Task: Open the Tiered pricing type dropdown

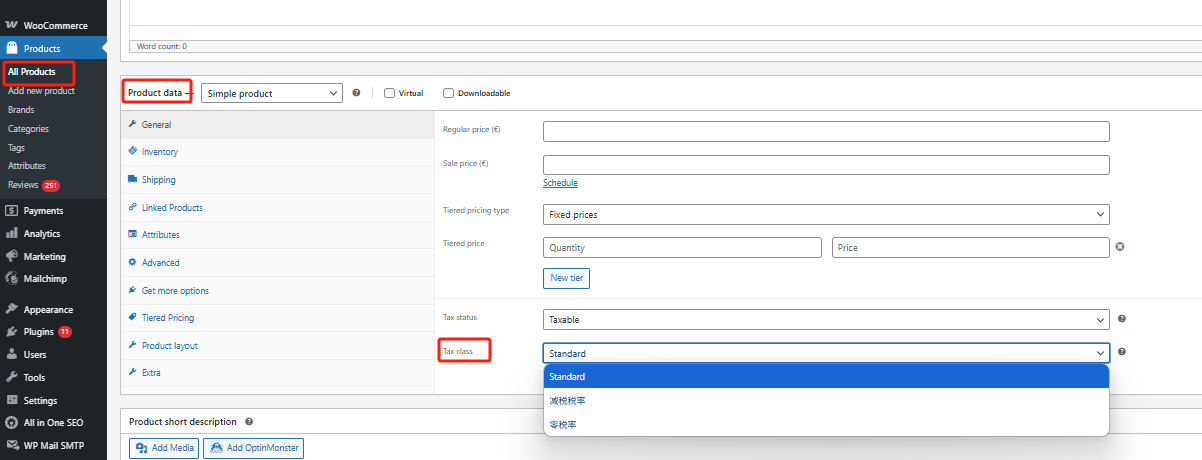Action: click(x=825, y=214)
